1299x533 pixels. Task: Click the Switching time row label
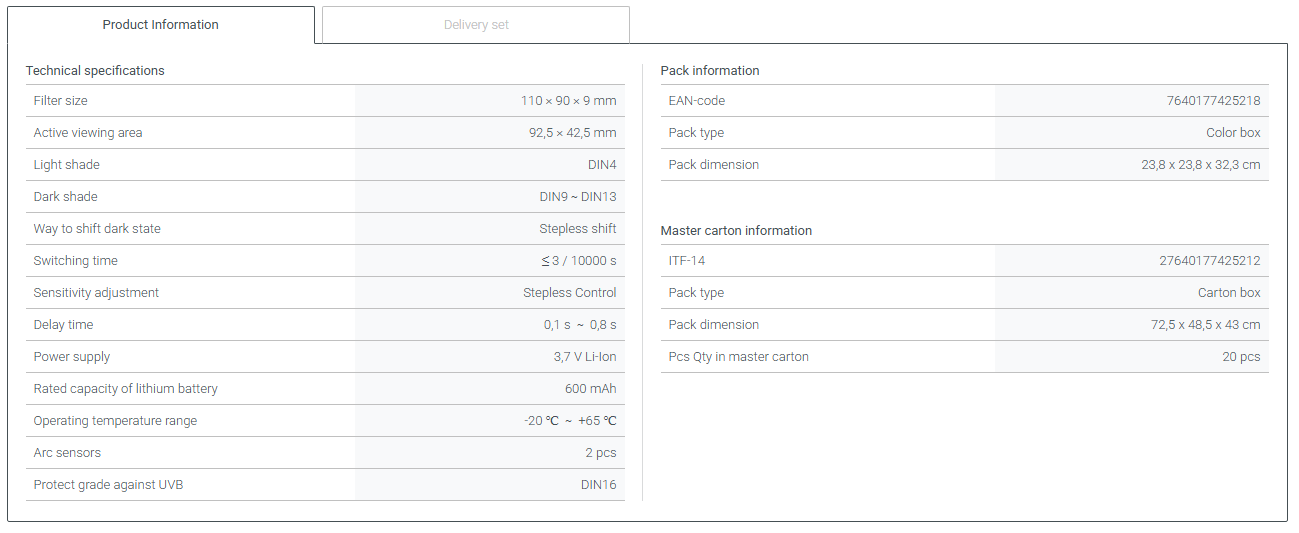76,261
